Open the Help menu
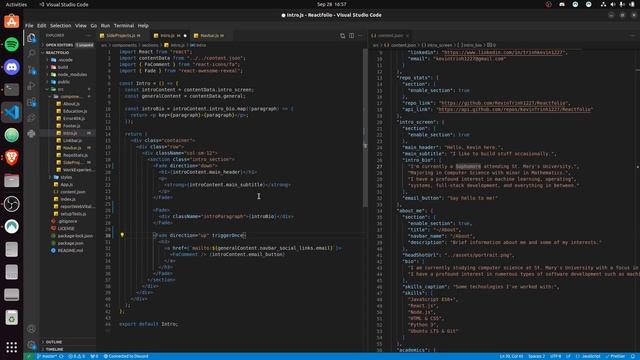 (x=143, y=25)
